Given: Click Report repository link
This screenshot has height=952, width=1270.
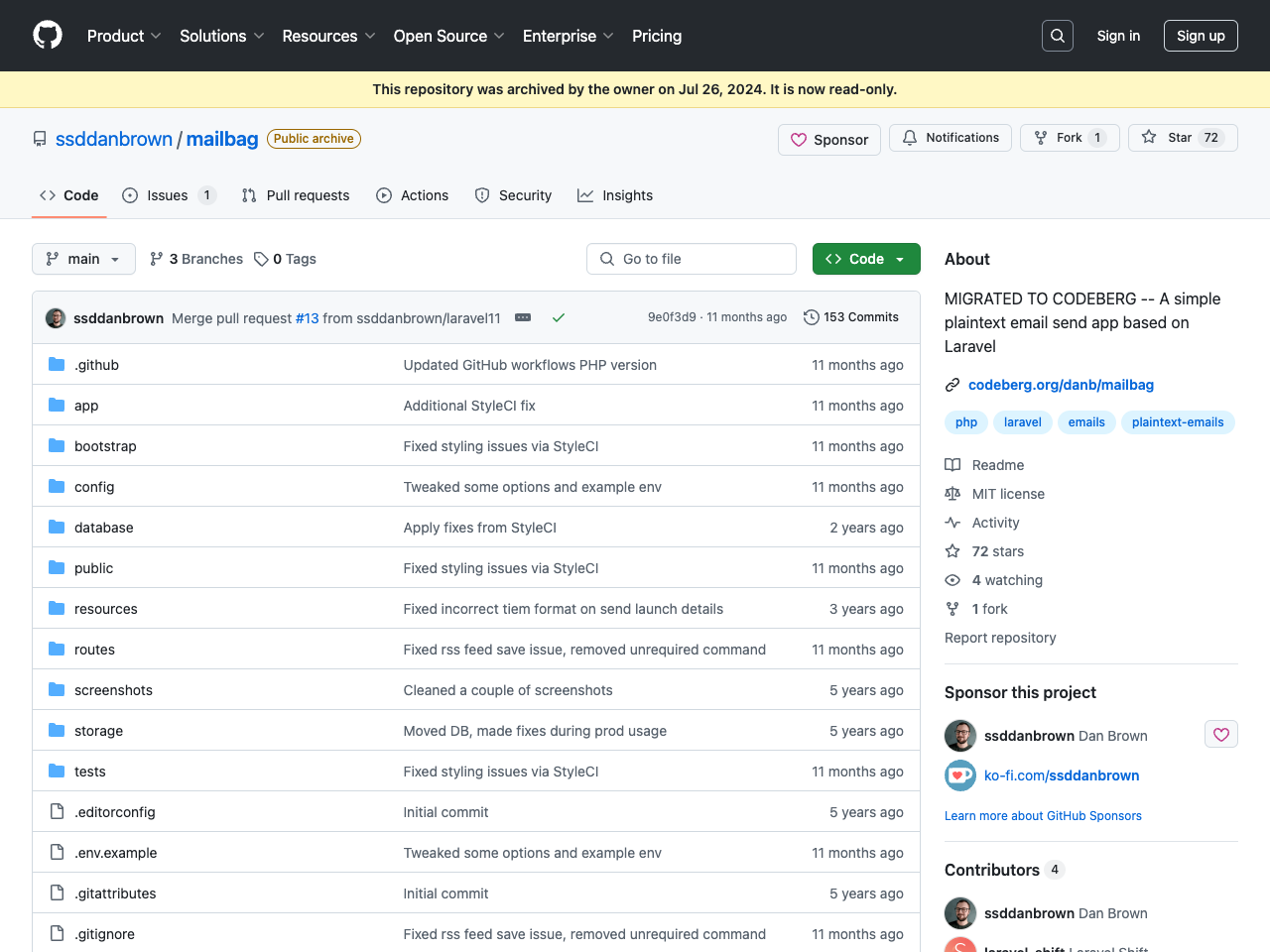Looking at the screenshot, I should point(1000,638).
